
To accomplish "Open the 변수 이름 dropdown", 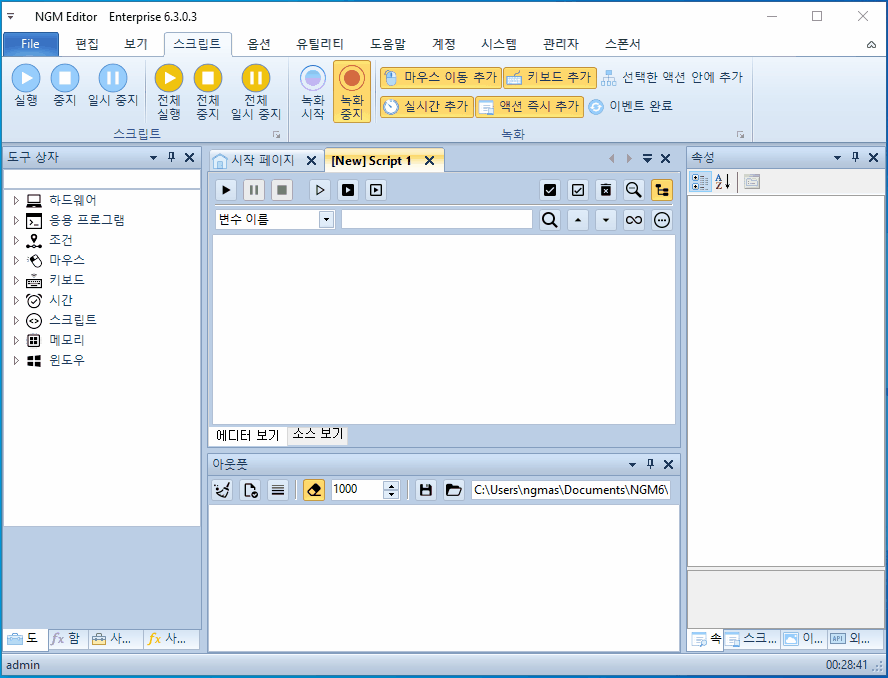I will point(326,220).
